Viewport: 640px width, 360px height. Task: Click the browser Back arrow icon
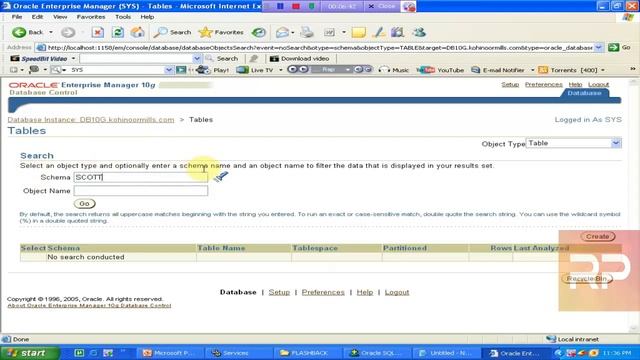coord(19,32)
